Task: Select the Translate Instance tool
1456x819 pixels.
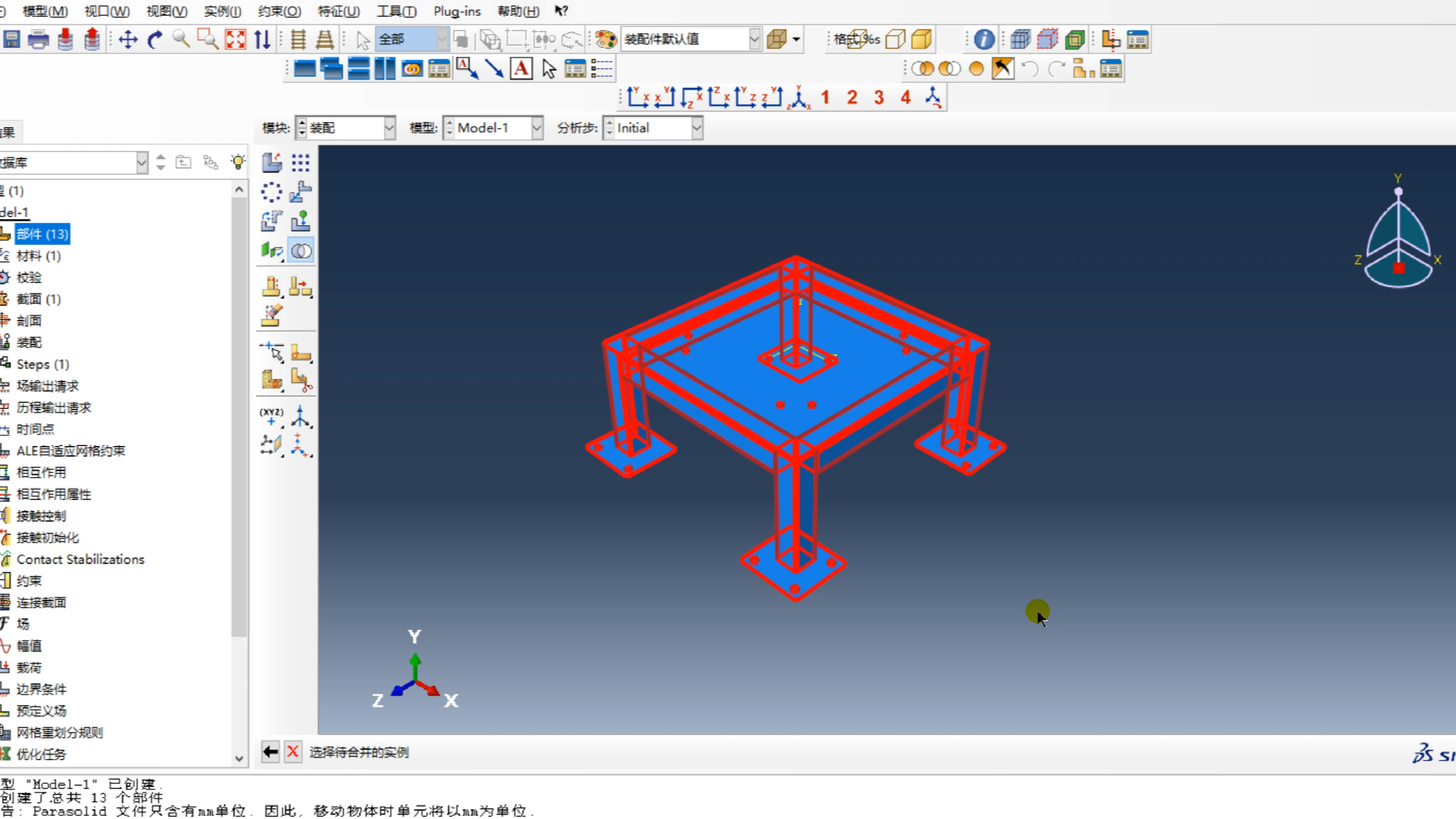Action: (x=300, y=191)
